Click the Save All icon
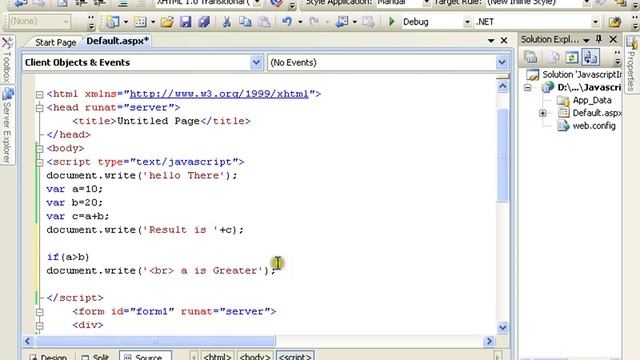This screenshot has width=640, height=360. point(204,22)
